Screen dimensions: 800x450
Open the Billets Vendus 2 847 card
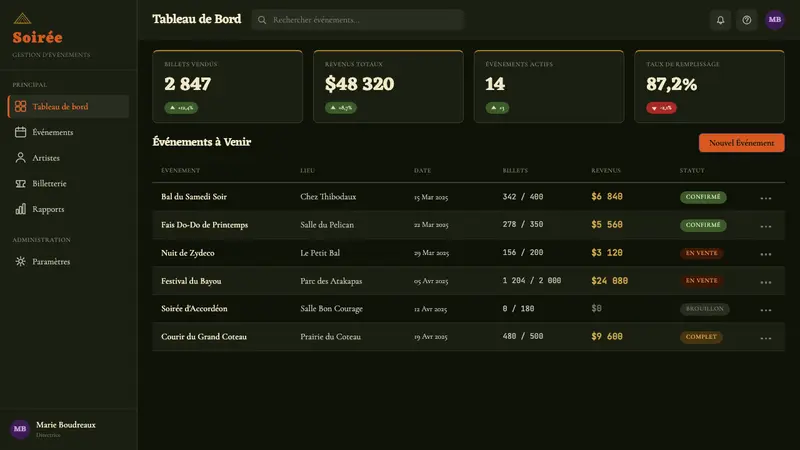coord(228,86)
